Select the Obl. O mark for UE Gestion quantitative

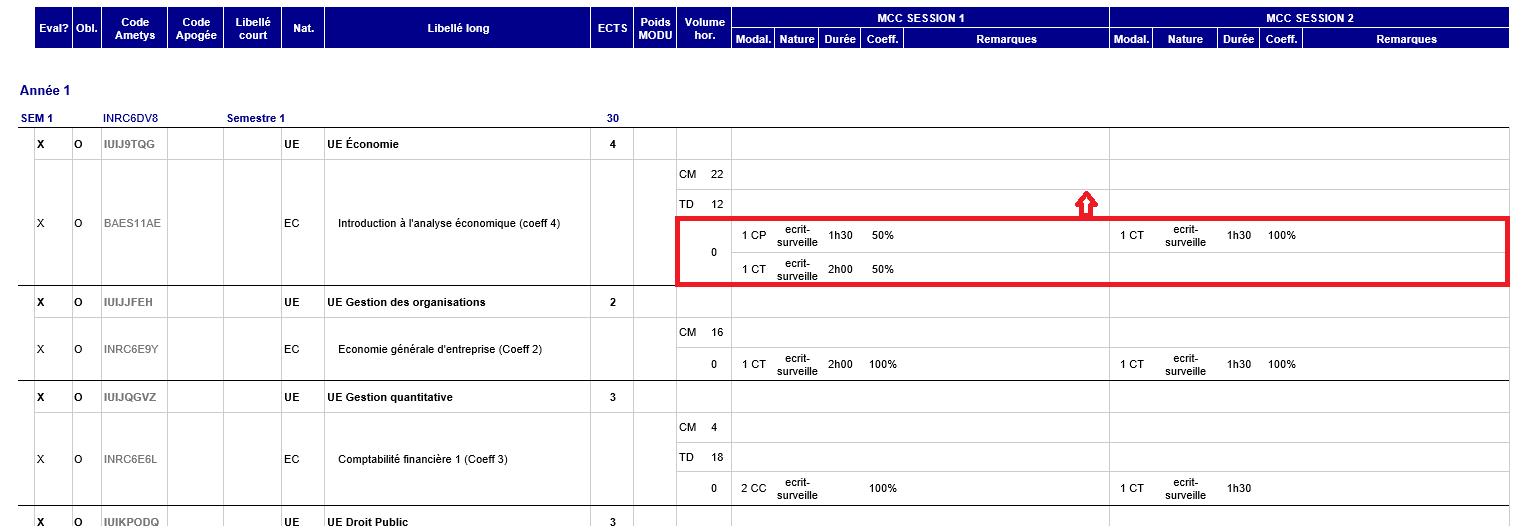click(78, 397)
